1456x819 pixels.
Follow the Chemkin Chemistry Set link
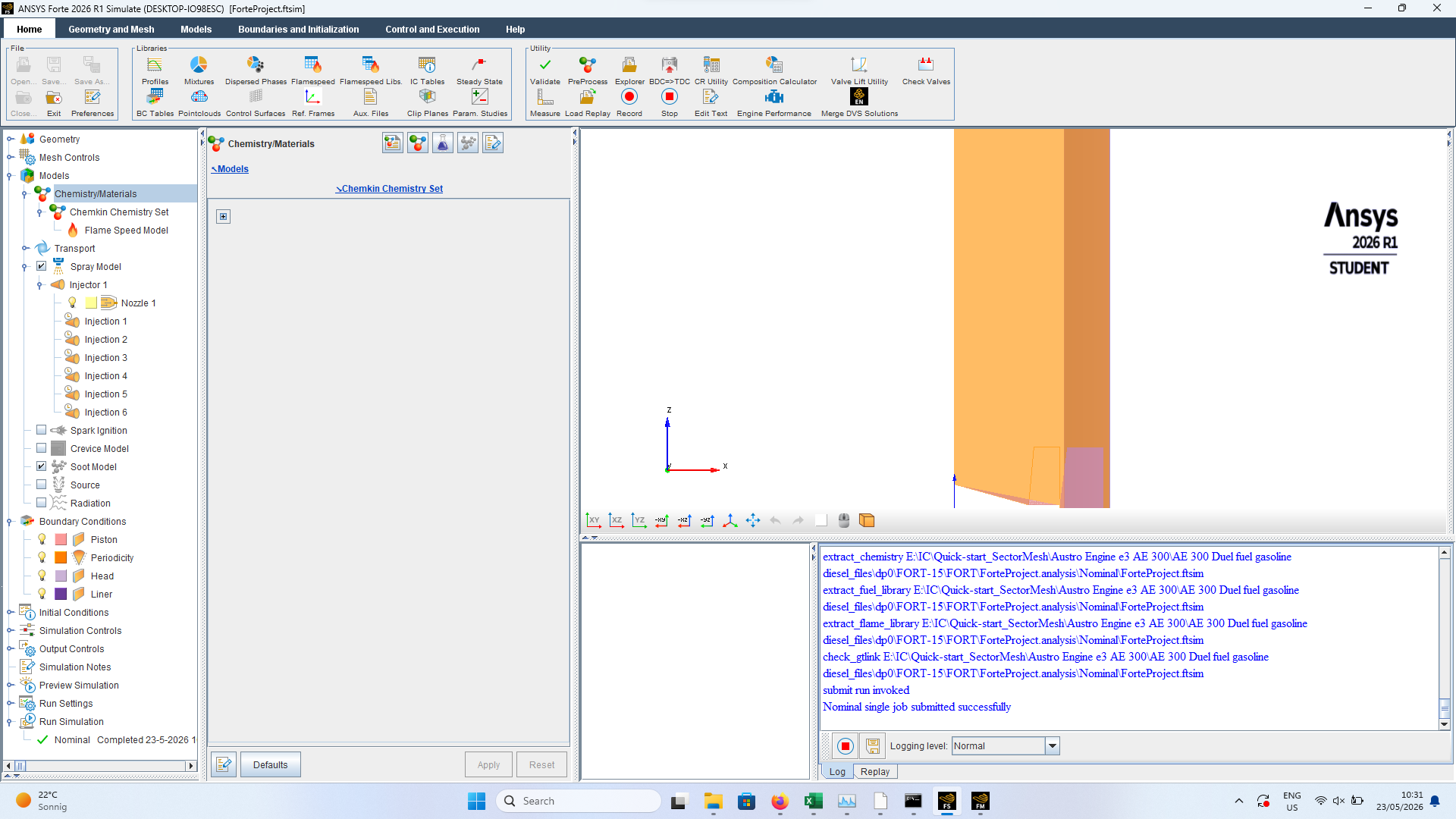[x=390, y=189]
